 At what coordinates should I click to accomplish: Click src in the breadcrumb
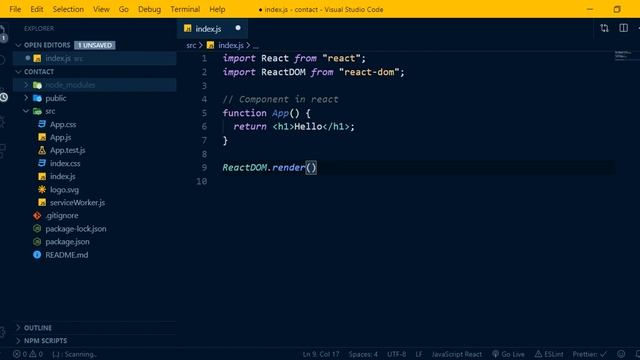tap(191, 45)
